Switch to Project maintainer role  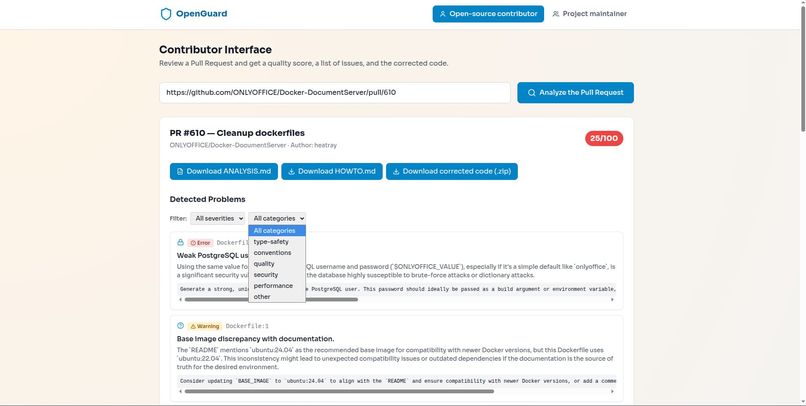point(590,14)
